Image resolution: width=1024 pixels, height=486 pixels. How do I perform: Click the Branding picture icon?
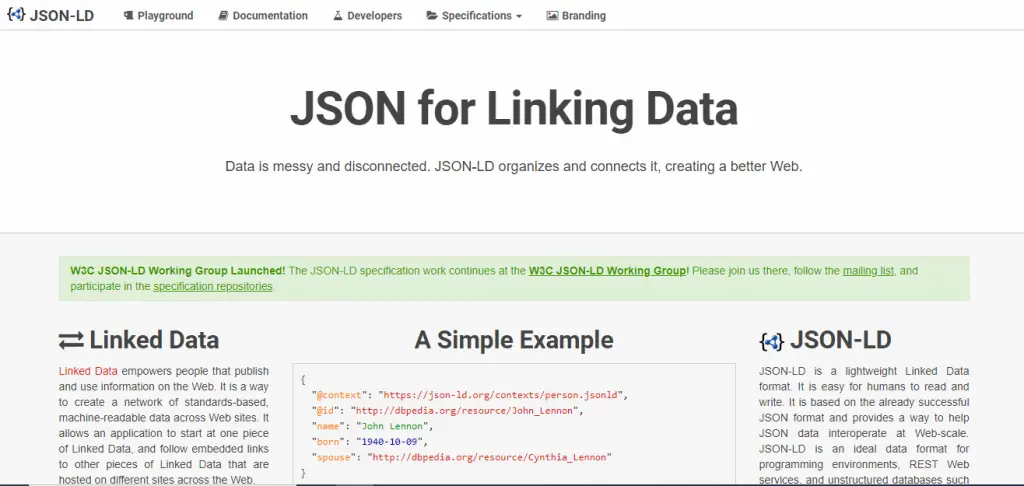click(x=552, y=16)
